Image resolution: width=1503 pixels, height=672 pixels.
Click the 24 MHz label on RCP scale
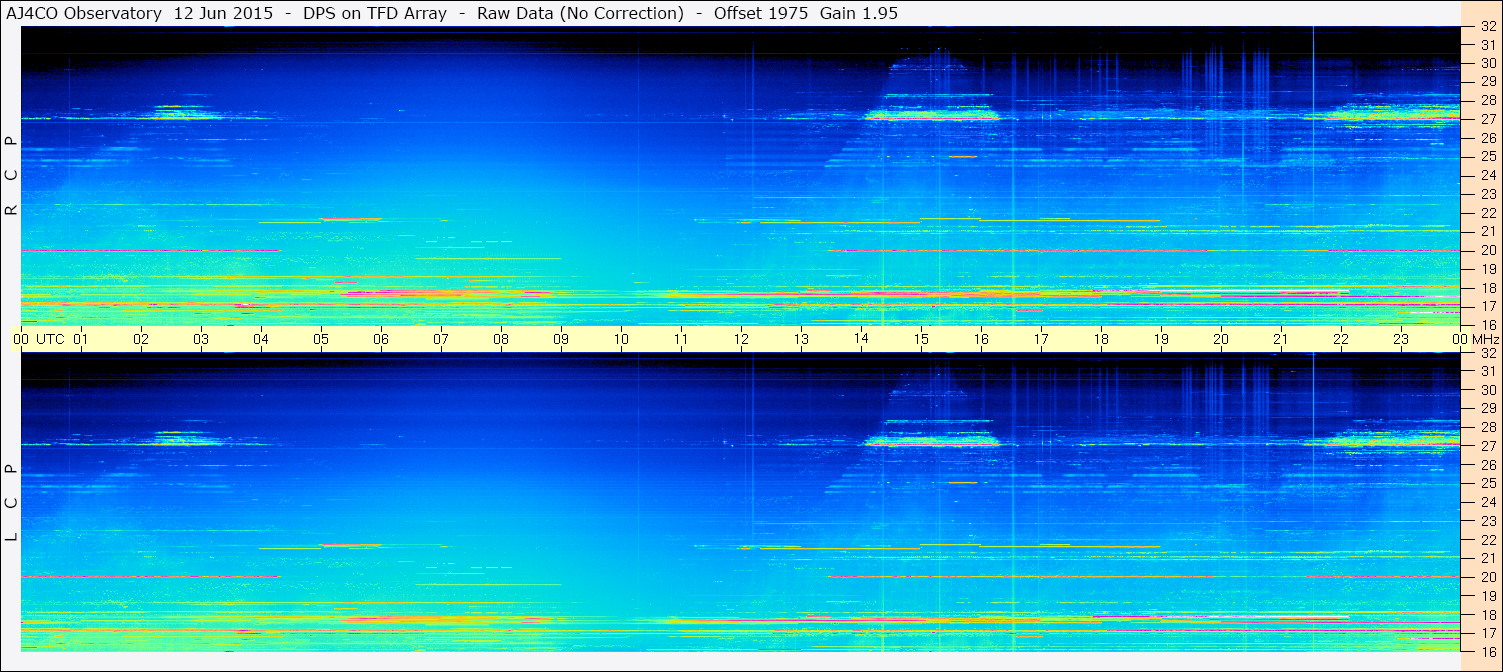(1487, 175)
